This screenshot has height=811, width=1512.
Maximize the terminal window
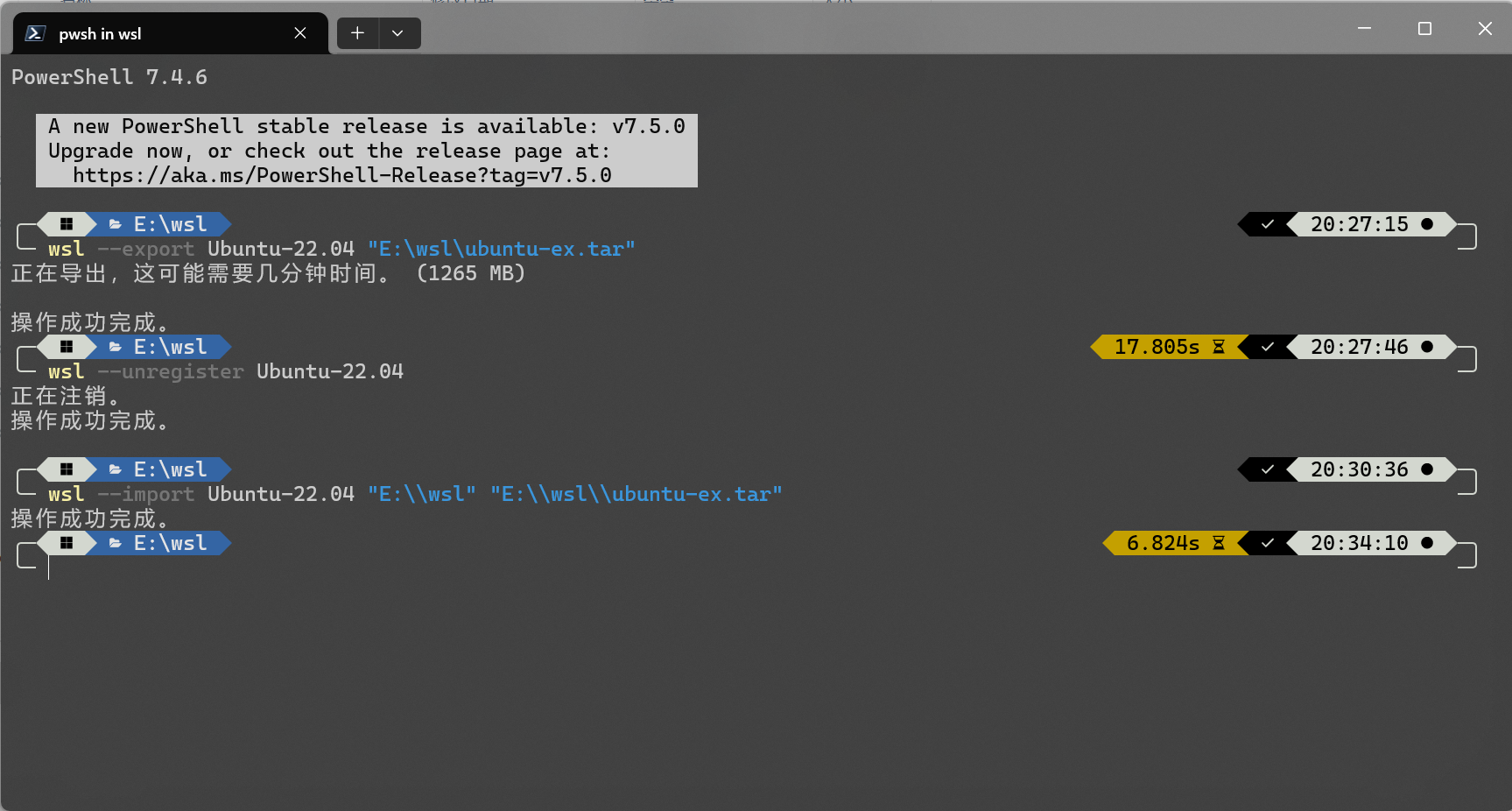coord(1424,29)
